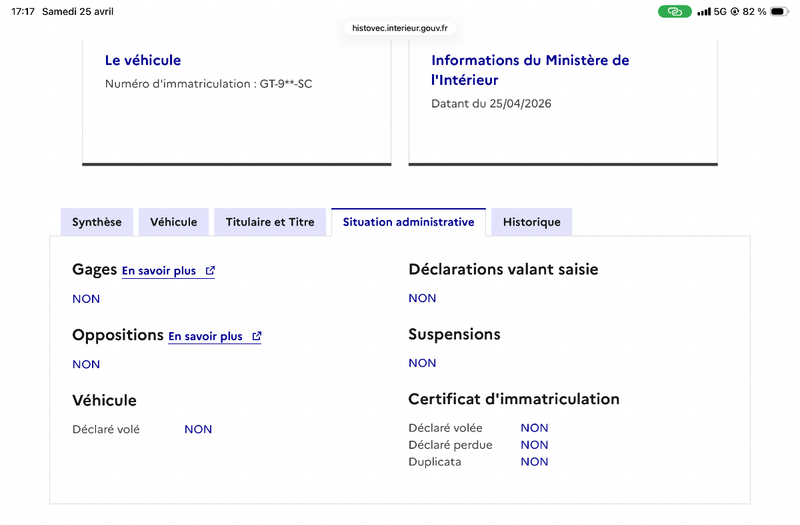Open external link icon beside Oppositions
This screenshot has height=525, width=800.
click(x=257, y=337)
